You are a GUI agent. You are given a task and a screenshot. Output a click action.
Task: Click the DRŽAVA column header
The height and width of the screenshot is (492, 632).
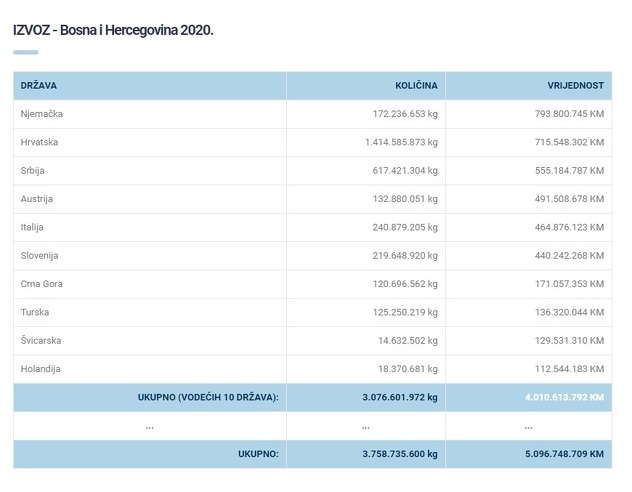click(39, 86)
